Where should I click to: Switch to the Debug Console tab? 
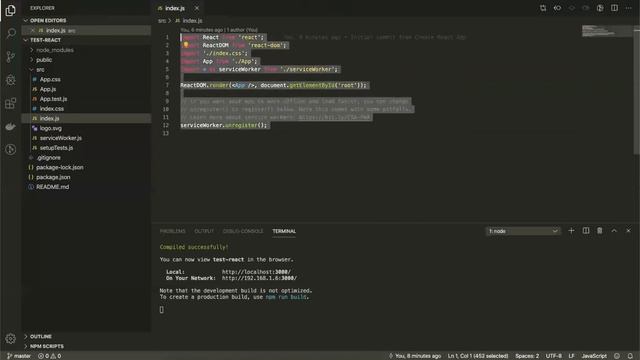click(x=243, y=231)
